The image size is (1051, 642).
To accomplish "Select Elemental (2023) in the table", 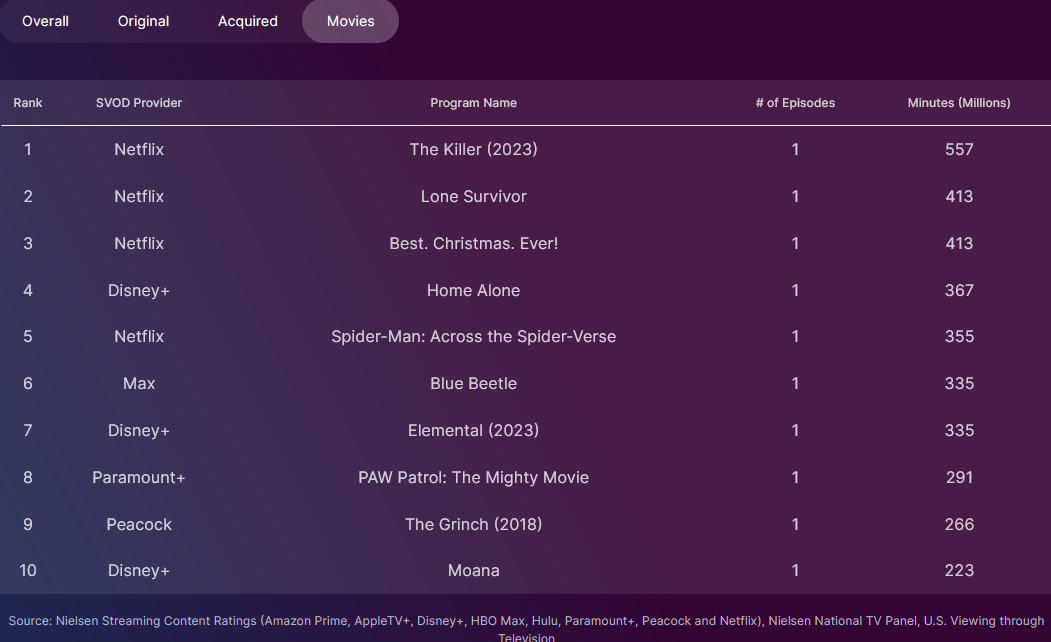I will click(473, 430).
